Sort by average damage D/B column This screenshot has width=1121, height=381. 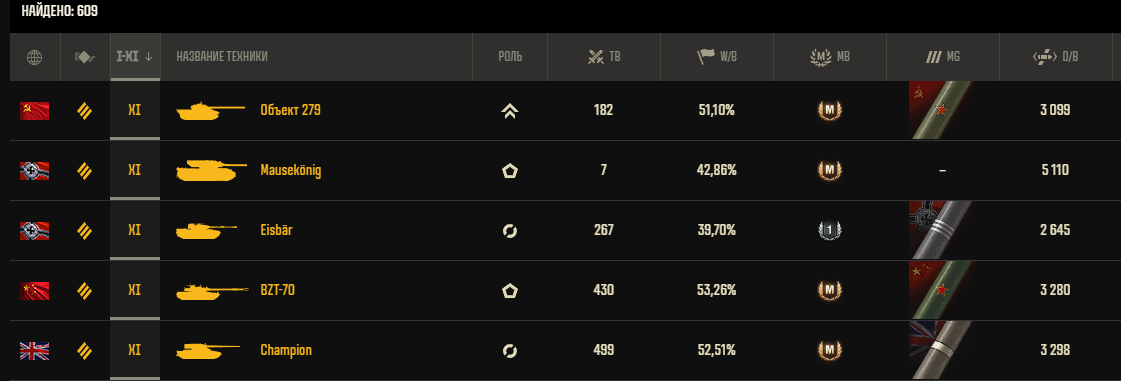(x=1056, y=57)
